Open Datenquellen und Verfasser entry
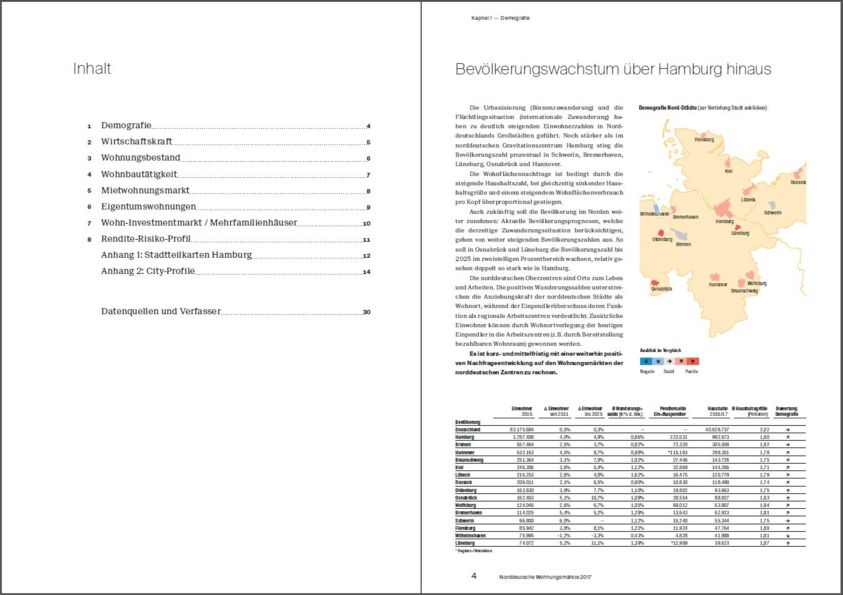 click(235, 311)
